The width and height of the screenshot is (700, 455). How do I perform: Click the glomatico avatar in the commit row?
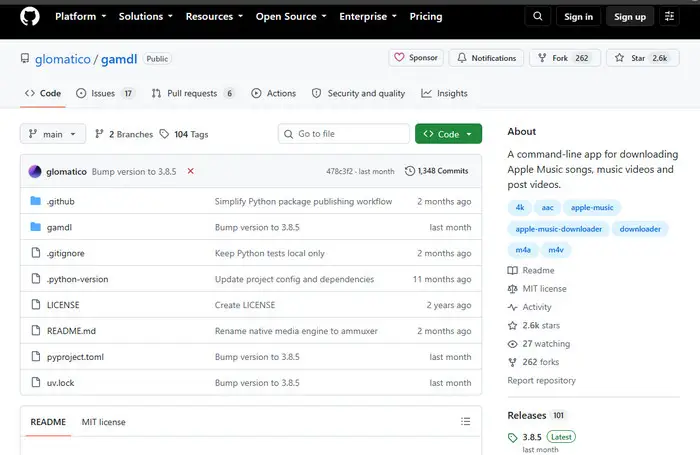tap(35, 171)
